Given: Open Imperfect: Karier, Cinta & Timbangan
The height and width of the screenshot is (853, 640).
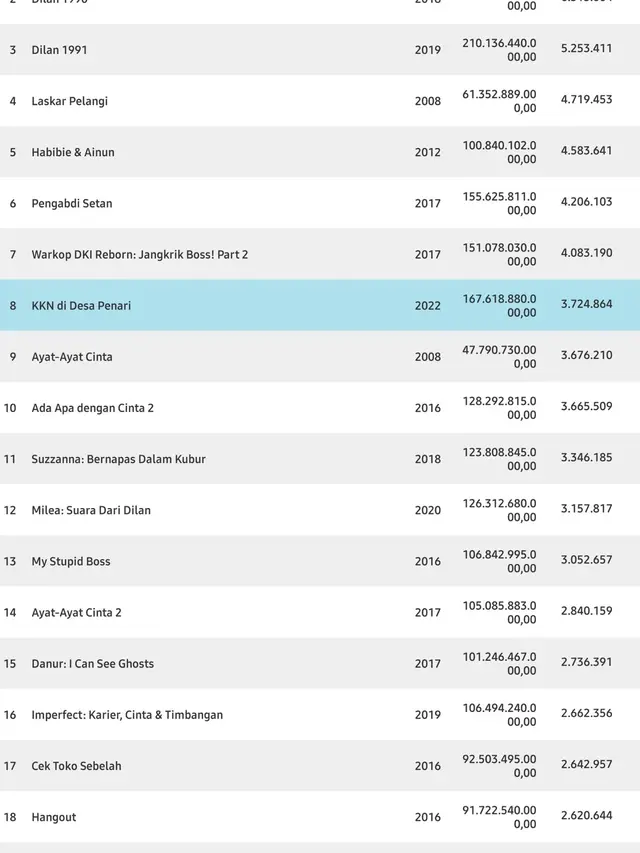Looking at the screenshot, I should tap(127, 715).
